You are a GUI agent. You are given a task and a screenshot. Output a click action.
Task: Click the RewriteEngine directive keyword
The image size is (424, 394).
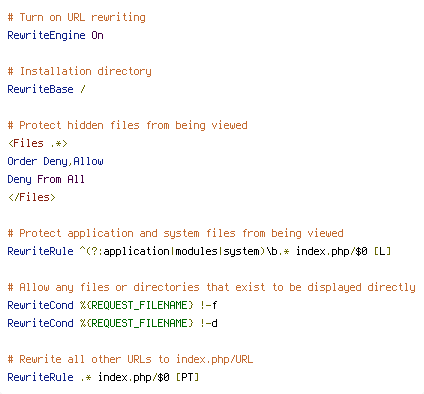click(x=46, y=35)
